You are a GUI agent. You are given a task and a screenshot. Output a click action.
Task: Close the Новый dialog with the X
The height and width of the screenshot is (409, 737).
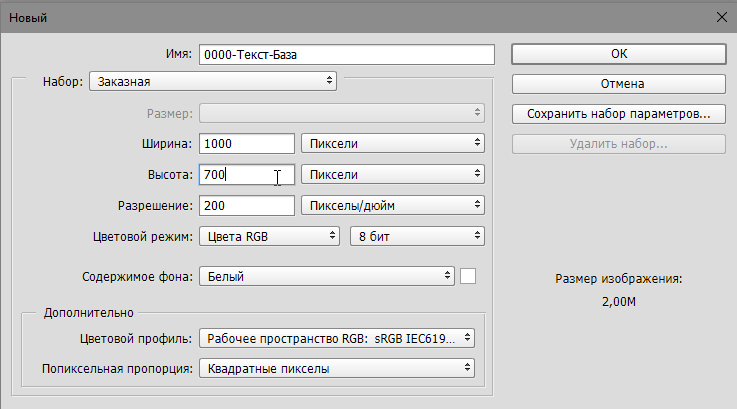tap(720, 17)
